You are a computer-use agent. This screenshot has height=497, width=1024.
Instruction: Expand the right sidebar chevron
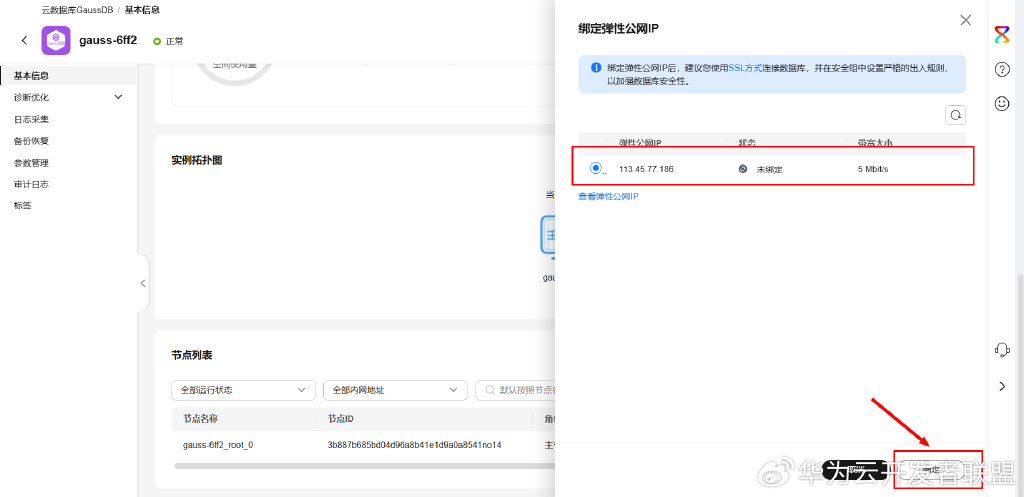tap(1002, 387)
